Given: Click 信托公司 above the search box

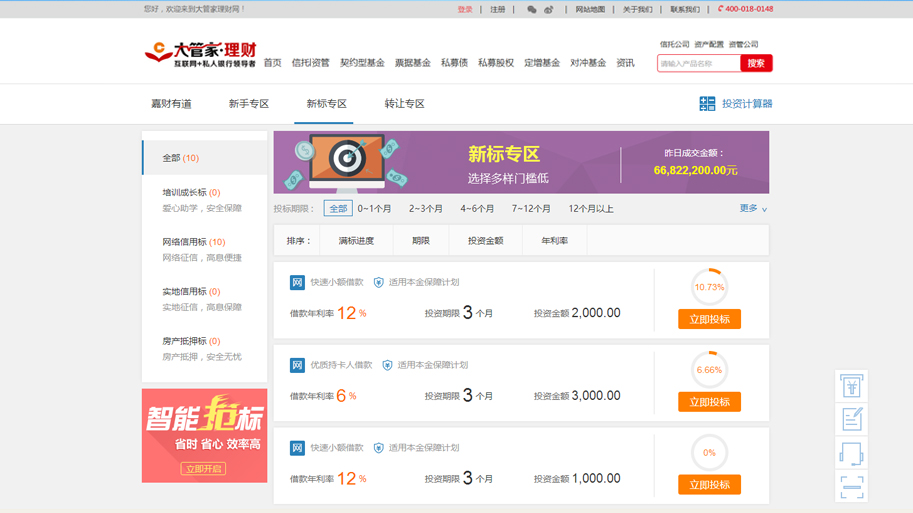Looking at the screenshot, I should (674, 44).
